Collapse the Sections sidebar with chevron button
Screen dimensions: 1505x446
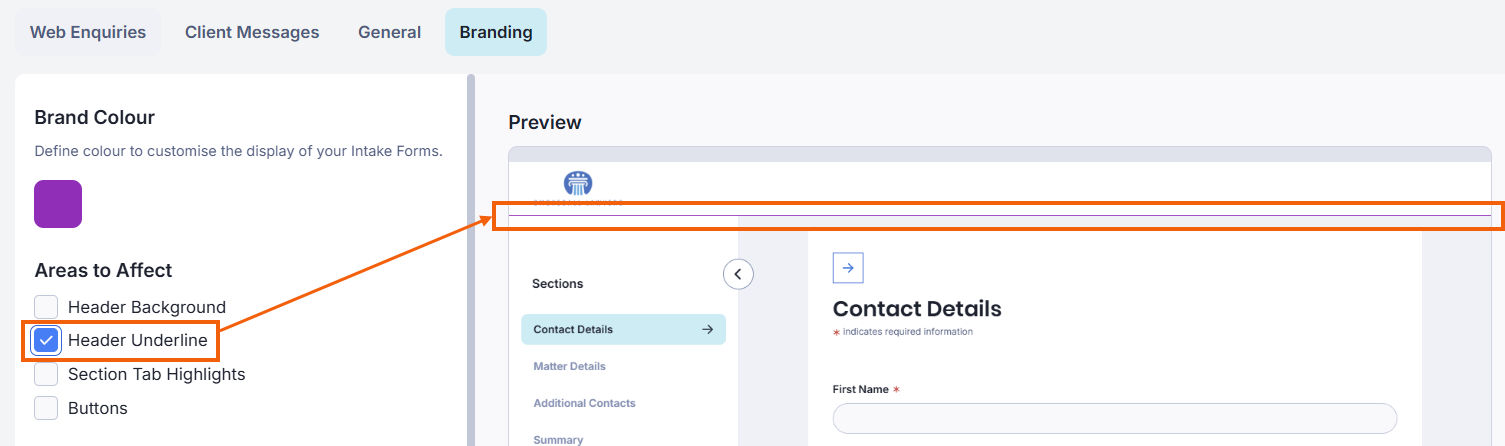(738, 273)
